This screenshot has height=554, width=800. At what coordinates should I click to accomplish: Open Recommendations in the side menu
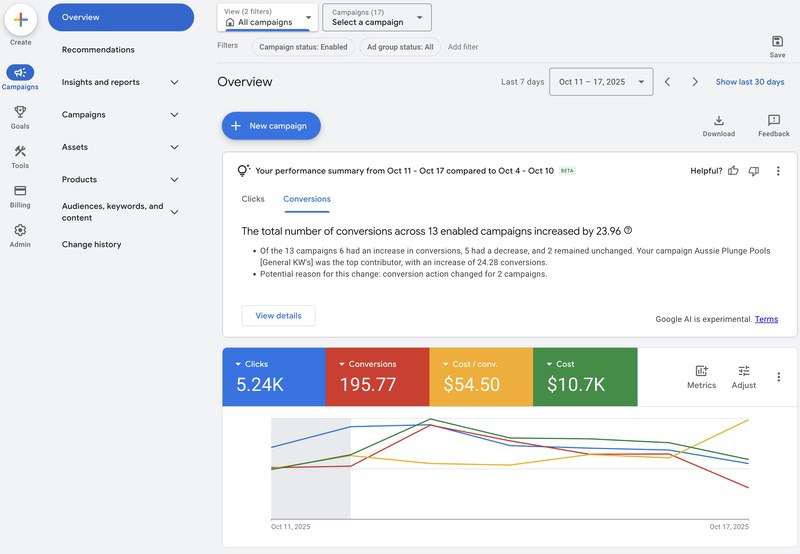pos(98,50)
